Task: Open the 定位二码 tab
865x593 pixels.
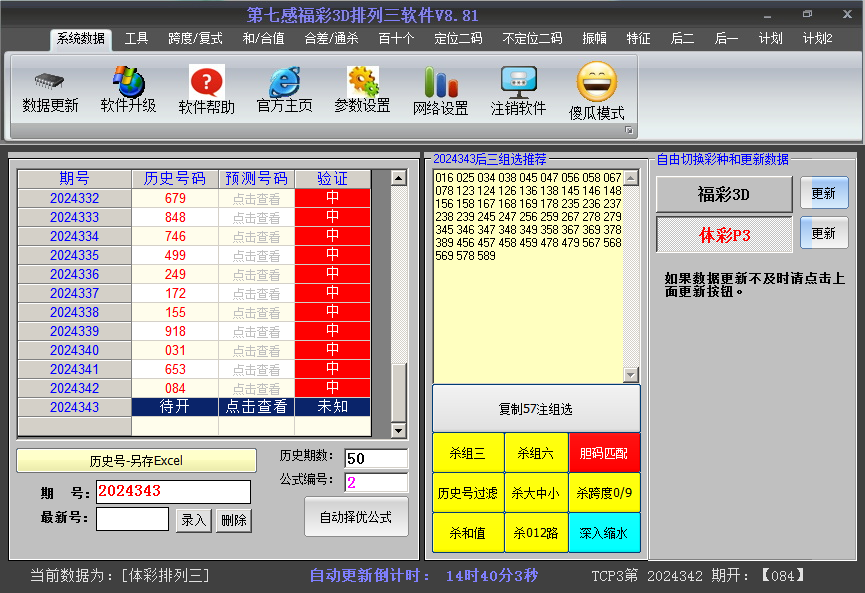Action: pyautogui.click(x=458, y=39)
